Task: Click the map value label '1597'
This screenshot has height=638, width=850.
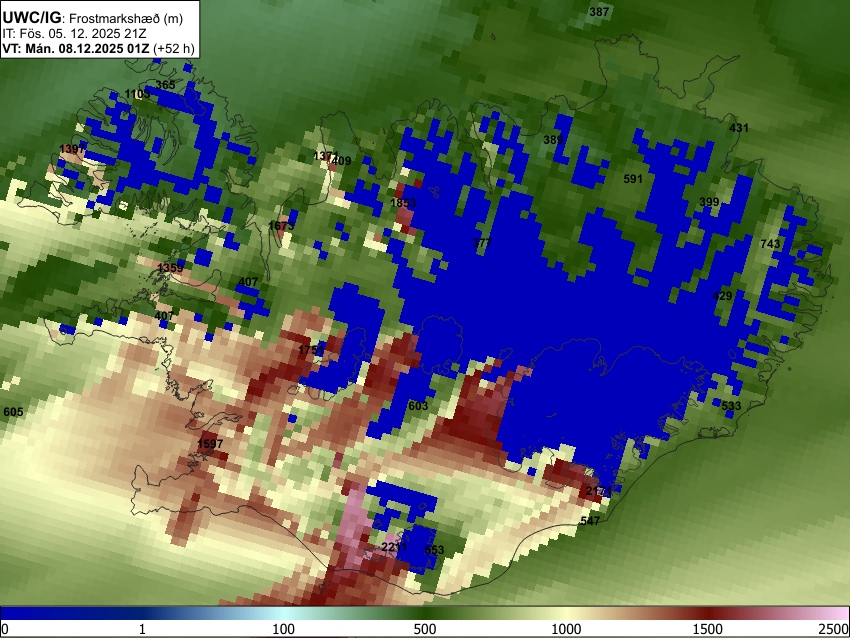Action: [210, 444]
